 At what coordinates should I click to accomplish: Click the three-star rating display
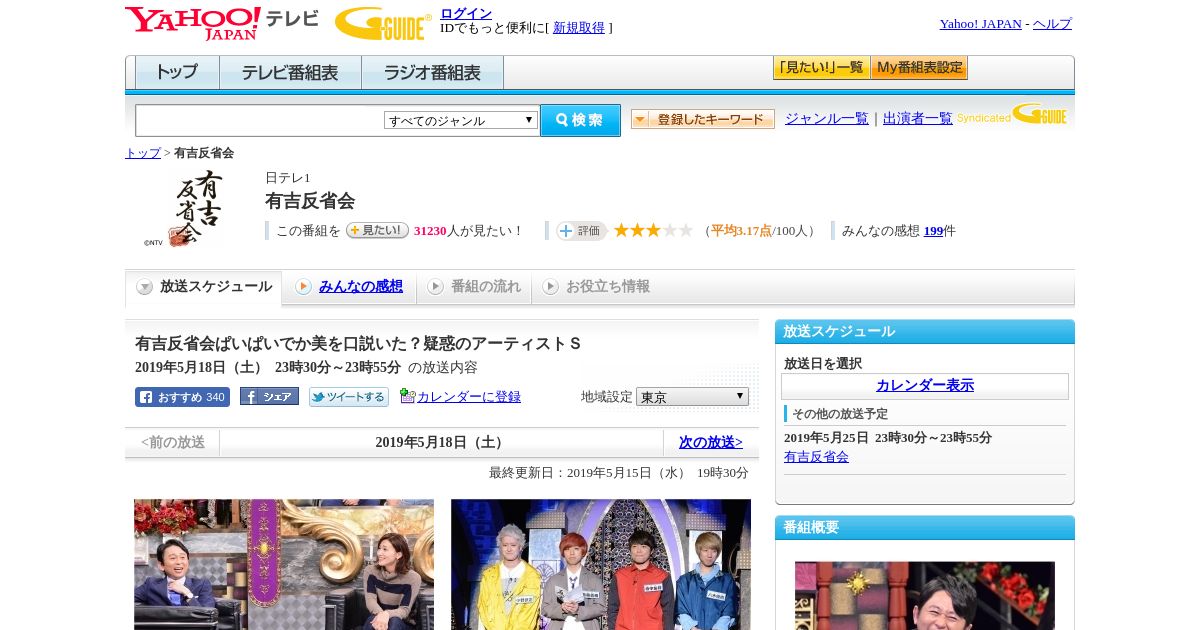click(653, 231)
